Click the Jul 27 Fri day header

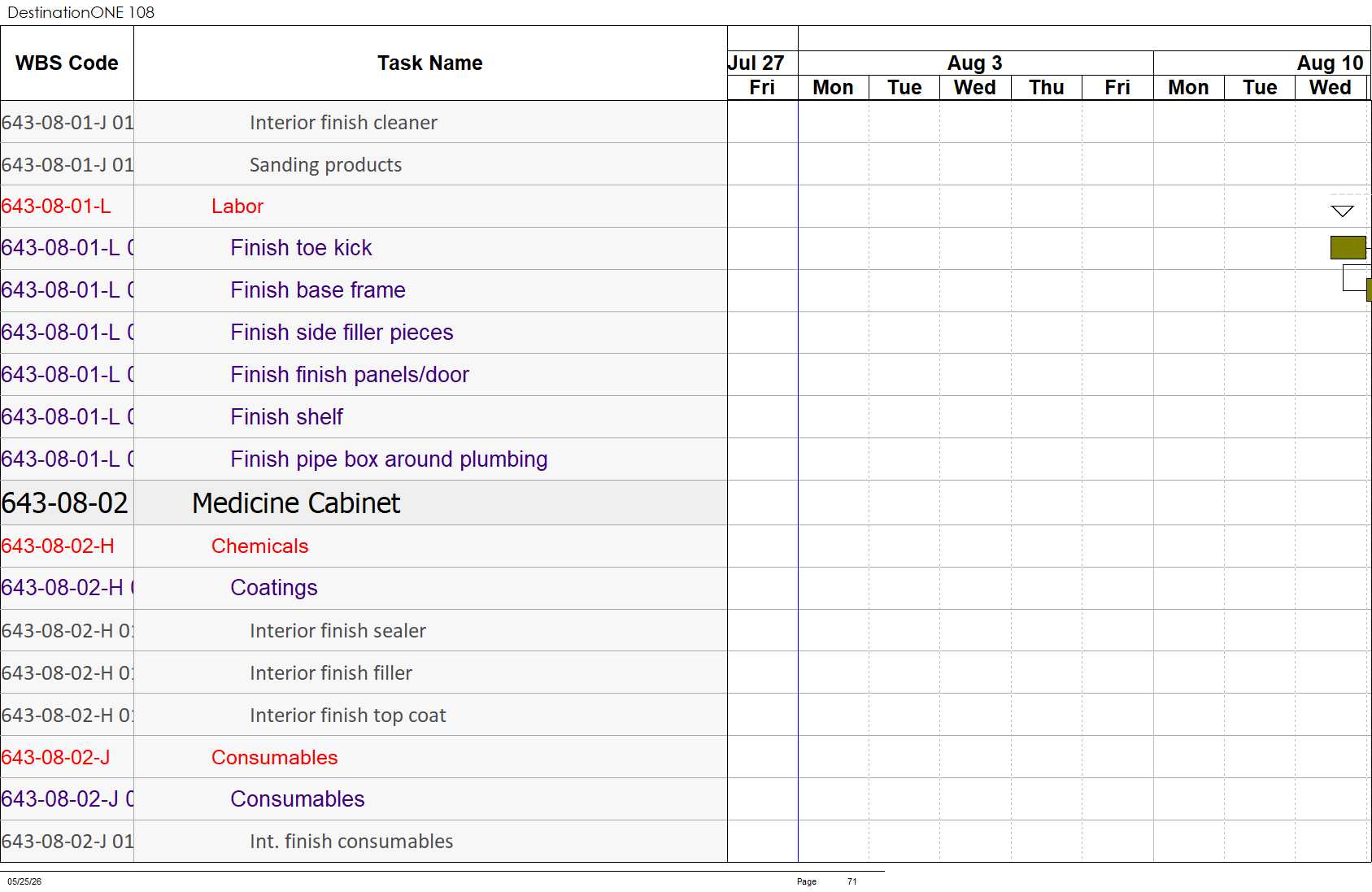pos(762,88)
